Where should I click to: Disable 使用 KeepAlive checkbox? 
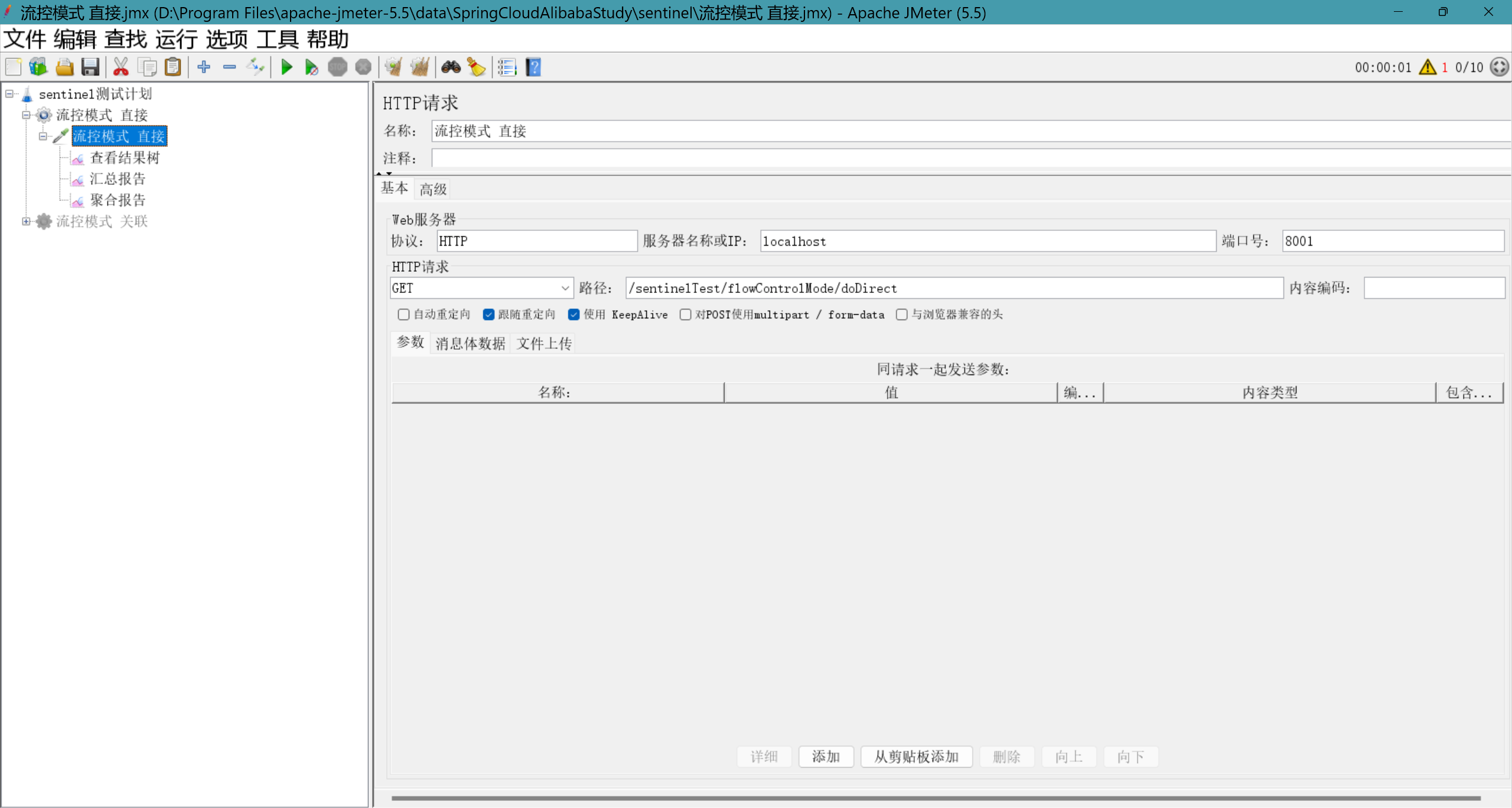tap(574, 314)
